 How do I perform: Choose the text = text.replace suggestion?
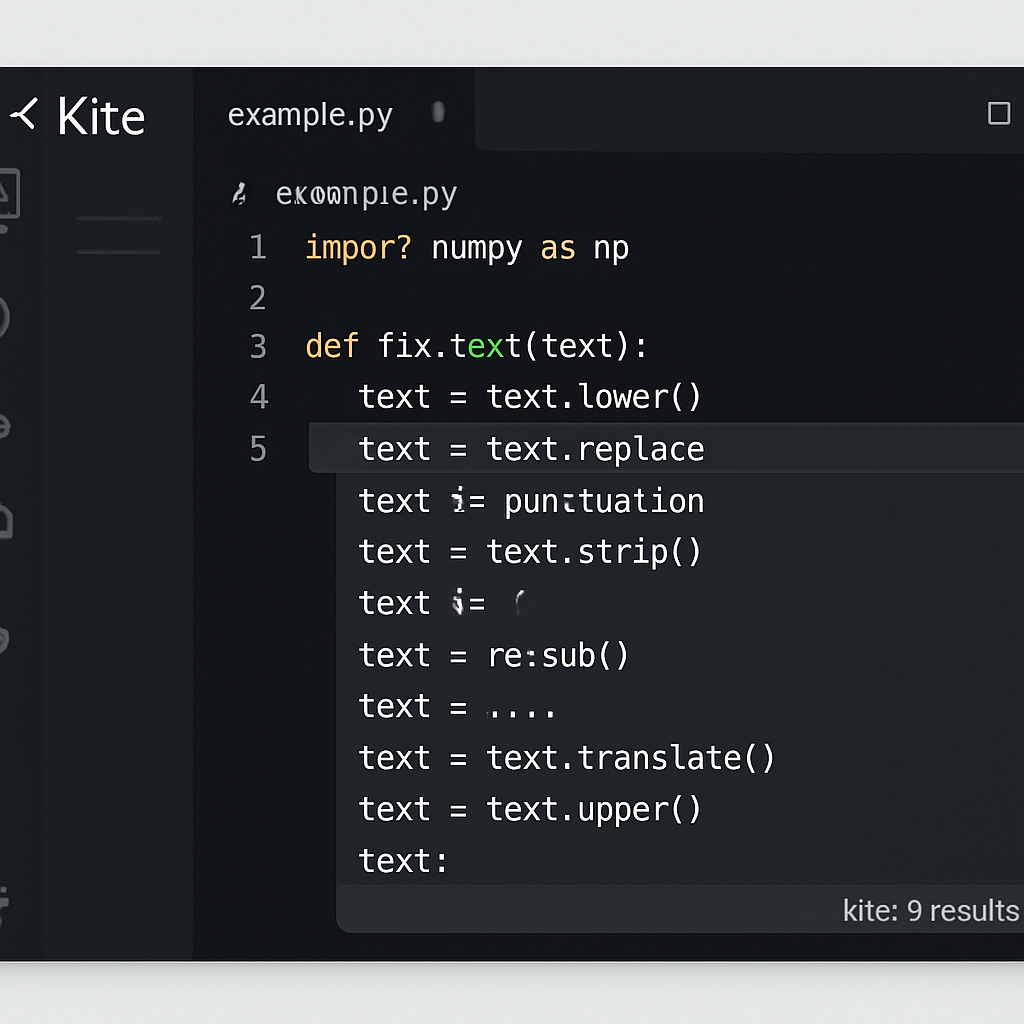point(666,448)
